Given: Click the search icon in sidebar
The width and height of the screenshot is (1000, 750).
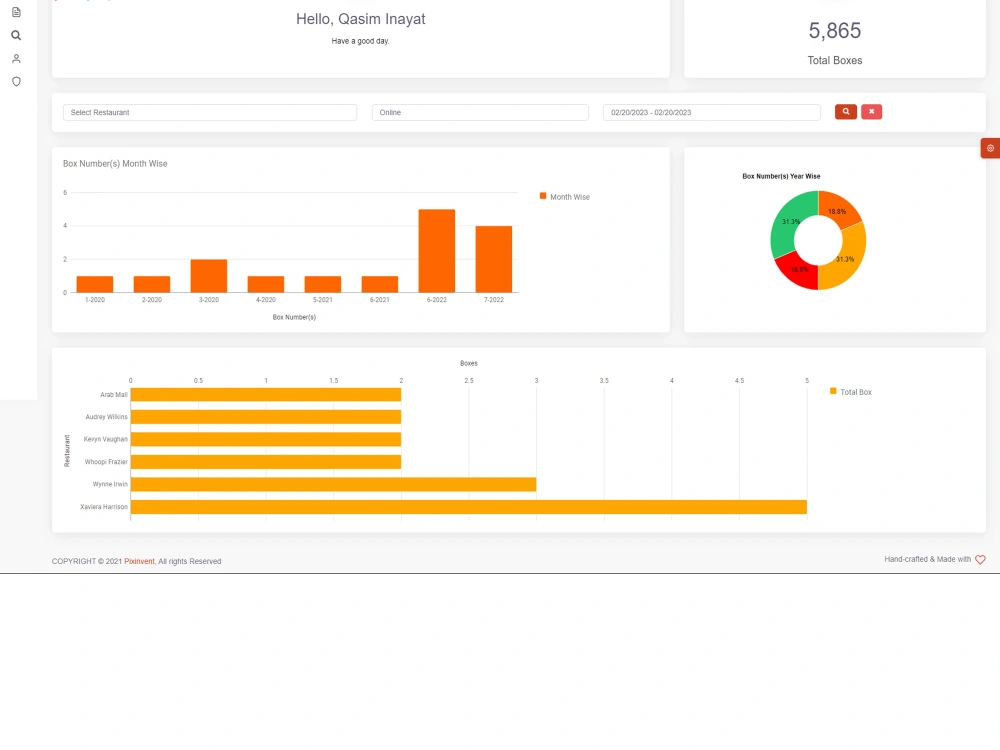Looking at the screenshot, I should coord(17,36).
